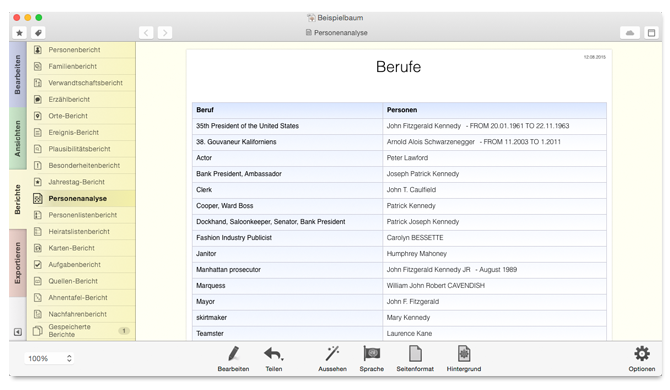Go back with the left arrow button
Viewport: 670px width, 390px height.
click(x=146, y=33)
